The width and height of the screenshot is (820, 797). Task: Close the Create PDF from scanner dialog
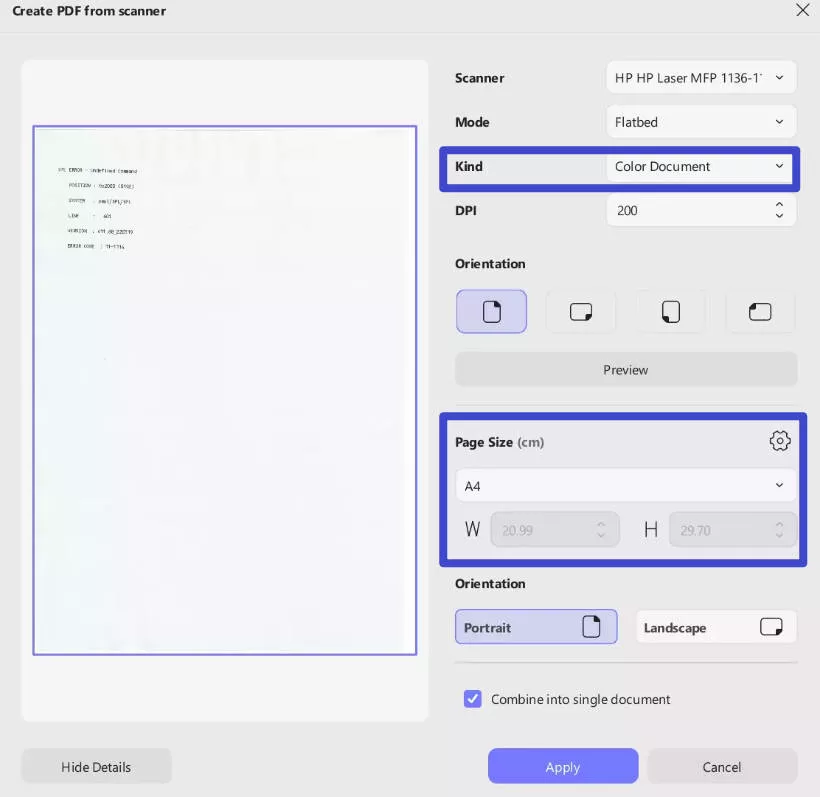[803, 10]
